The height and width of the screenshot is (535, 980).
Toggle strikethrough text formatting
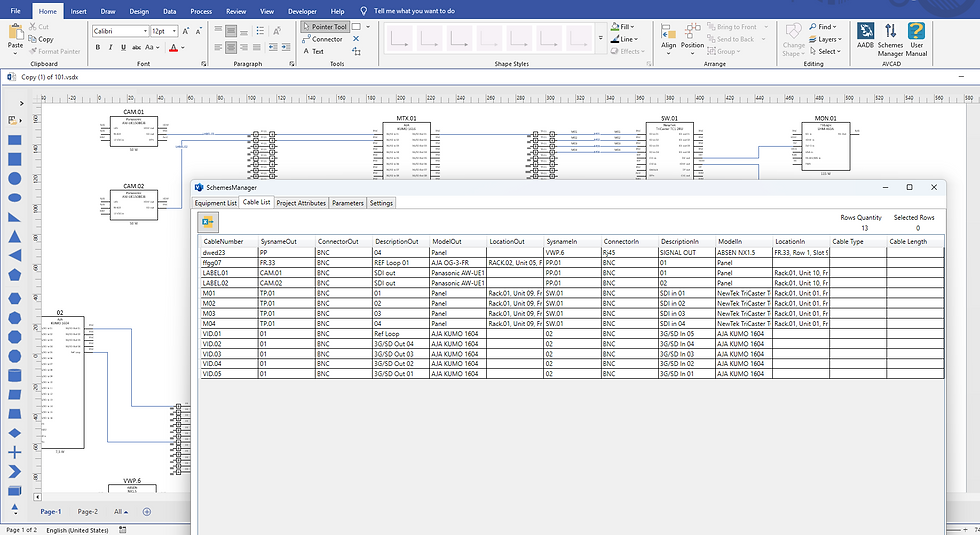point(136,48)
